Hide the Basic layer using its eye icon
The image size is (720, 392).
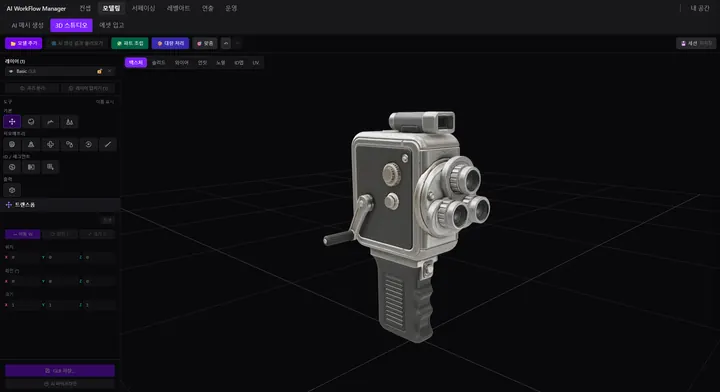point(11,71)
